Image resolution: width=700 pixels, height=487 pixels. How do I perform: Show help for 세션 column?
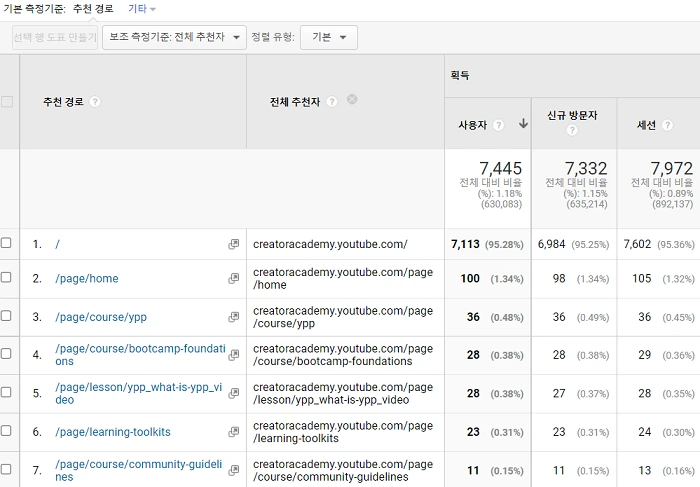point(667,125)
